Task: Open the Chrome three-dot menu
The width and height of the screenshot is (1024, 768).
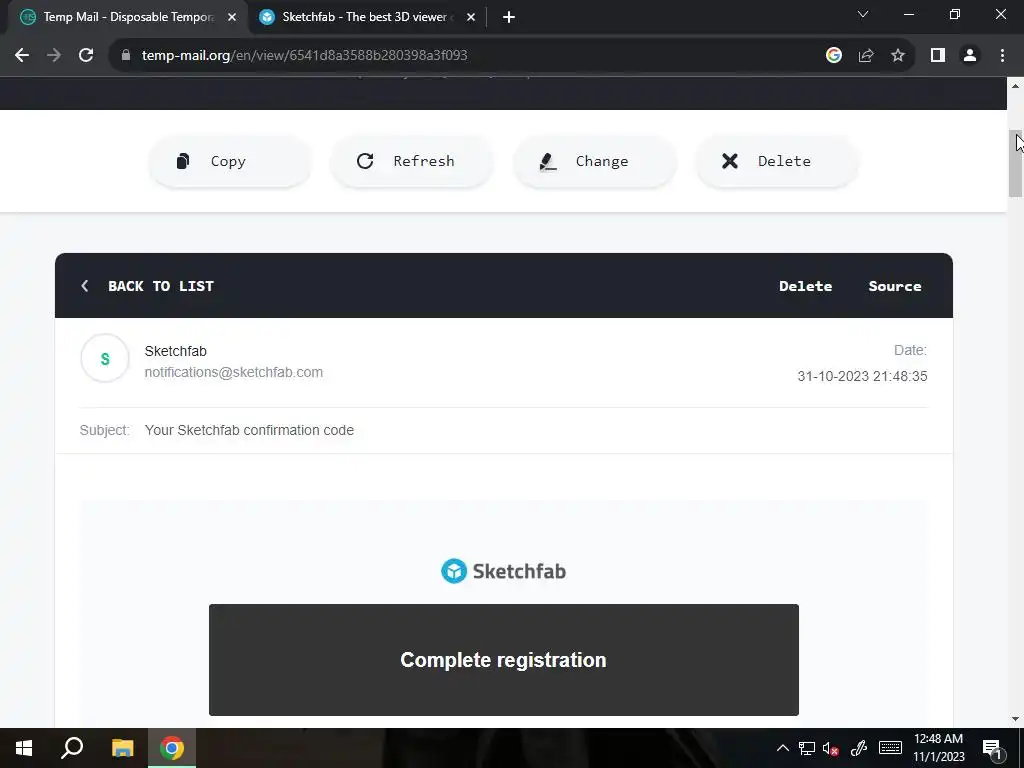Action: pos(1002,56)
